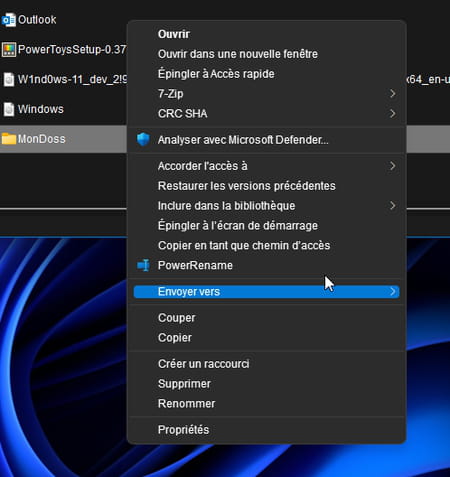The width and height of the screenshot is (450, 477).
Task: Choose Restaurer les versions précédentes
Action: click(x=266, y=186)
